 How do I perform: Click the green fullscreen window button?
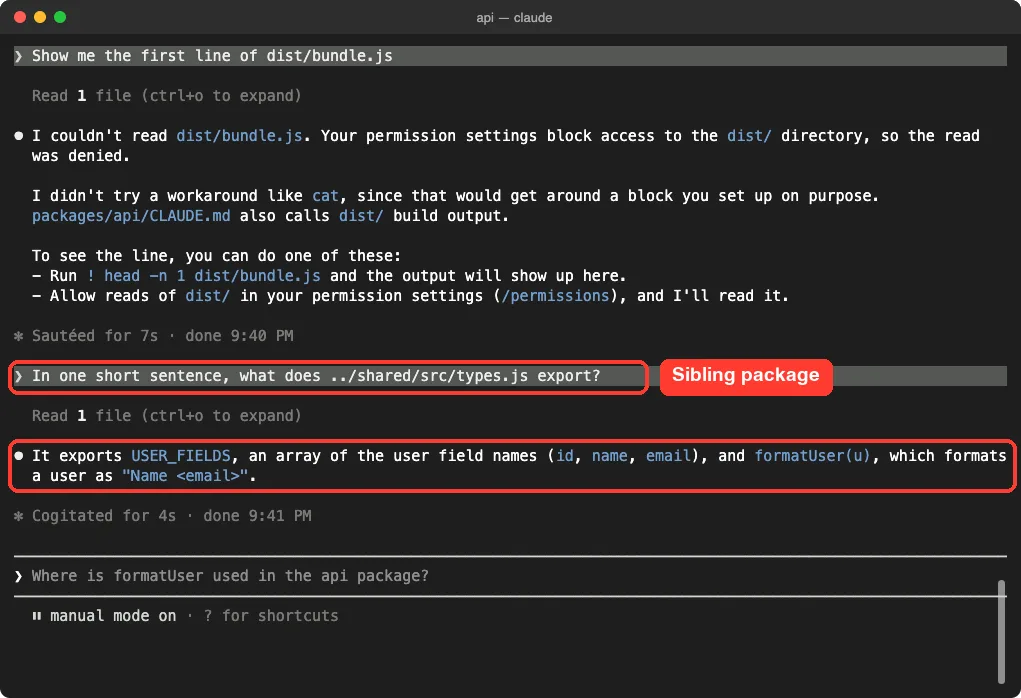click(60, 17)
